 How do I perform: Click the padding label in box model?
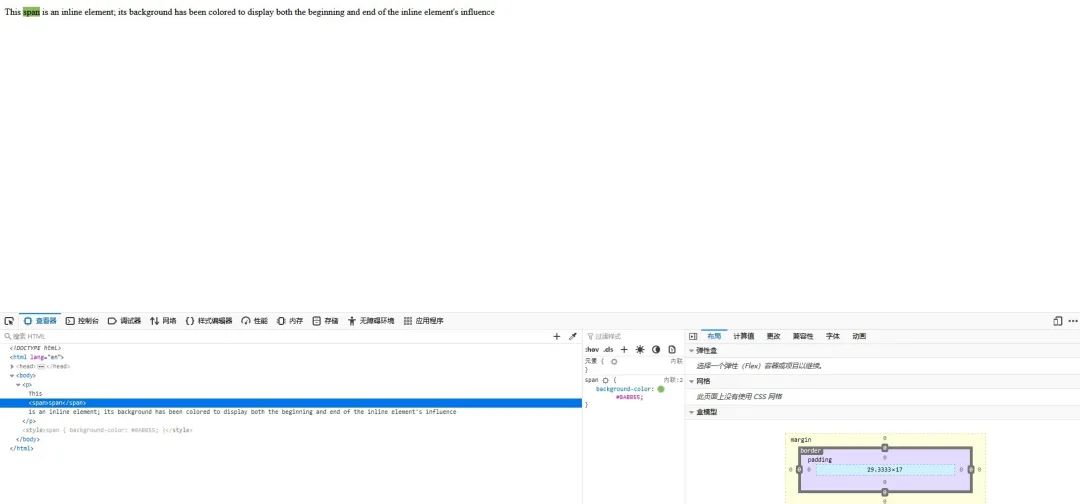click(820, 460)
